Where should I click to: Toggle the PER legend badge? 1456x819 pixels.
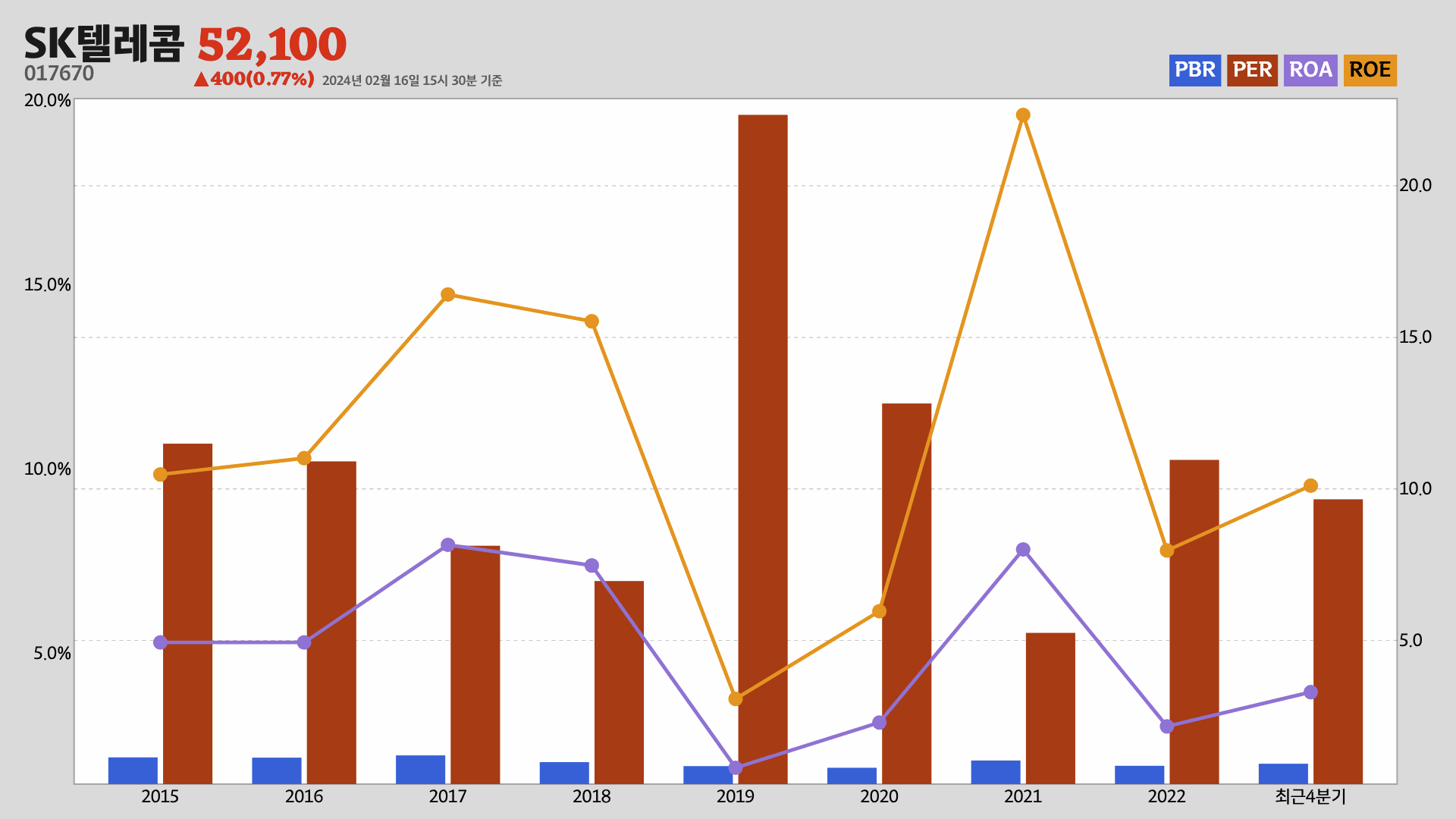1252,71
